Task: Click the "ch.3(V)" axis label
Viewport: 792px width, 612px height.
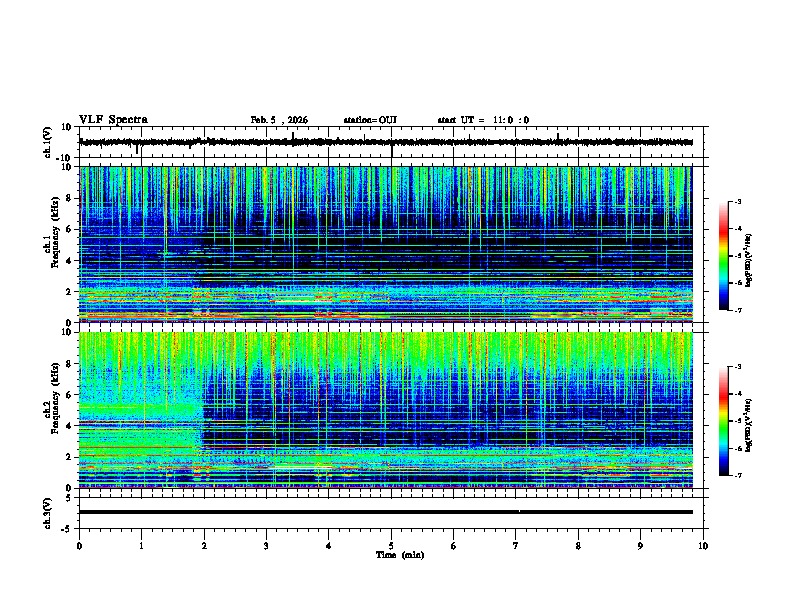Action: (x=48, y=513)
